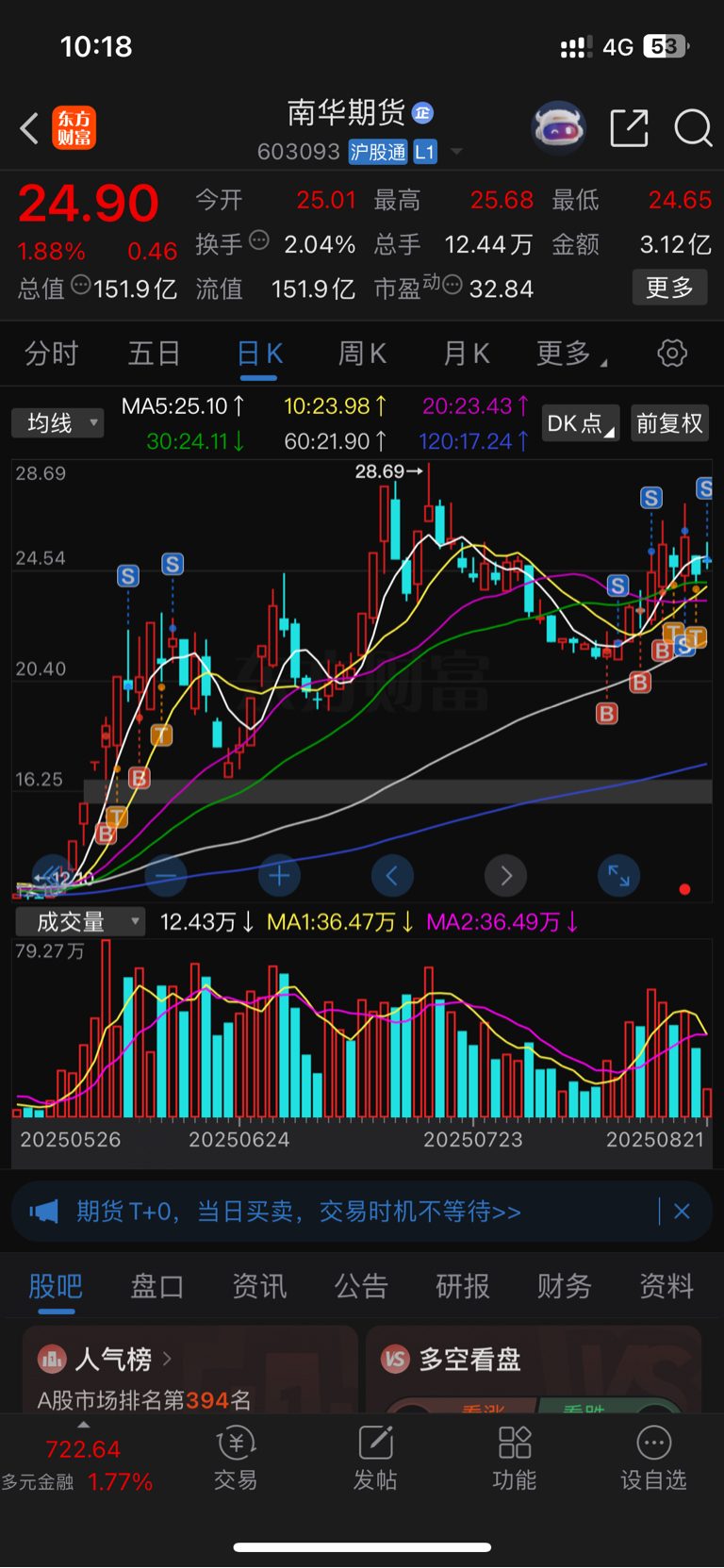The image size is (724, 1568).
Task: Open chart settings gear icon
Action: click(672, 354)
